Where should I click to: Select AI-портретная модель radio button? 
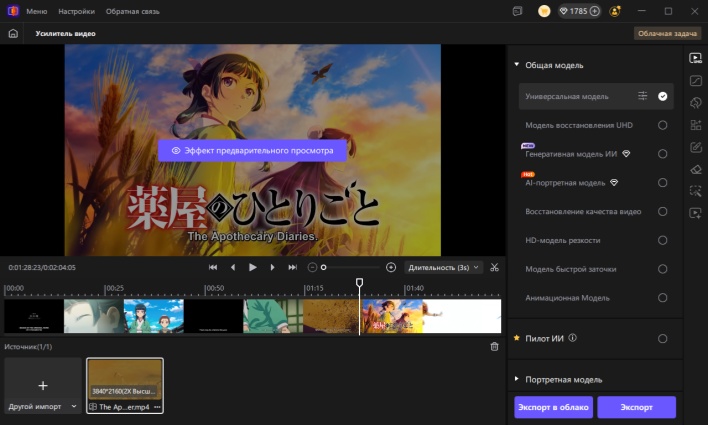point(662,182)
